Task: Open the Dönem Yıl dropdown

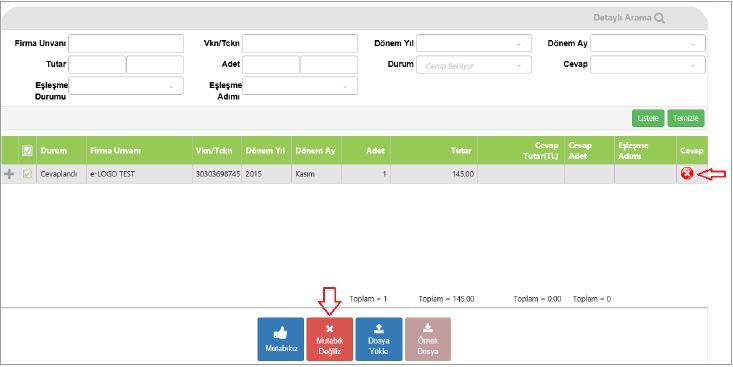Action: (474, 43)
